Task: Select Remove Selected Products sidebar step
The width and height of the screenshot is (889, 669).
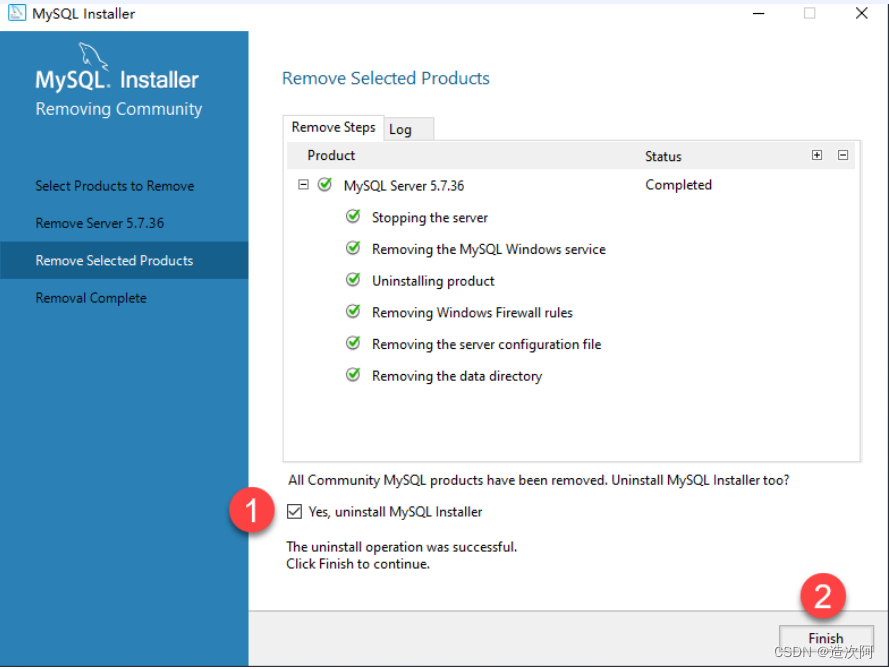Action: tap(124, 260)
